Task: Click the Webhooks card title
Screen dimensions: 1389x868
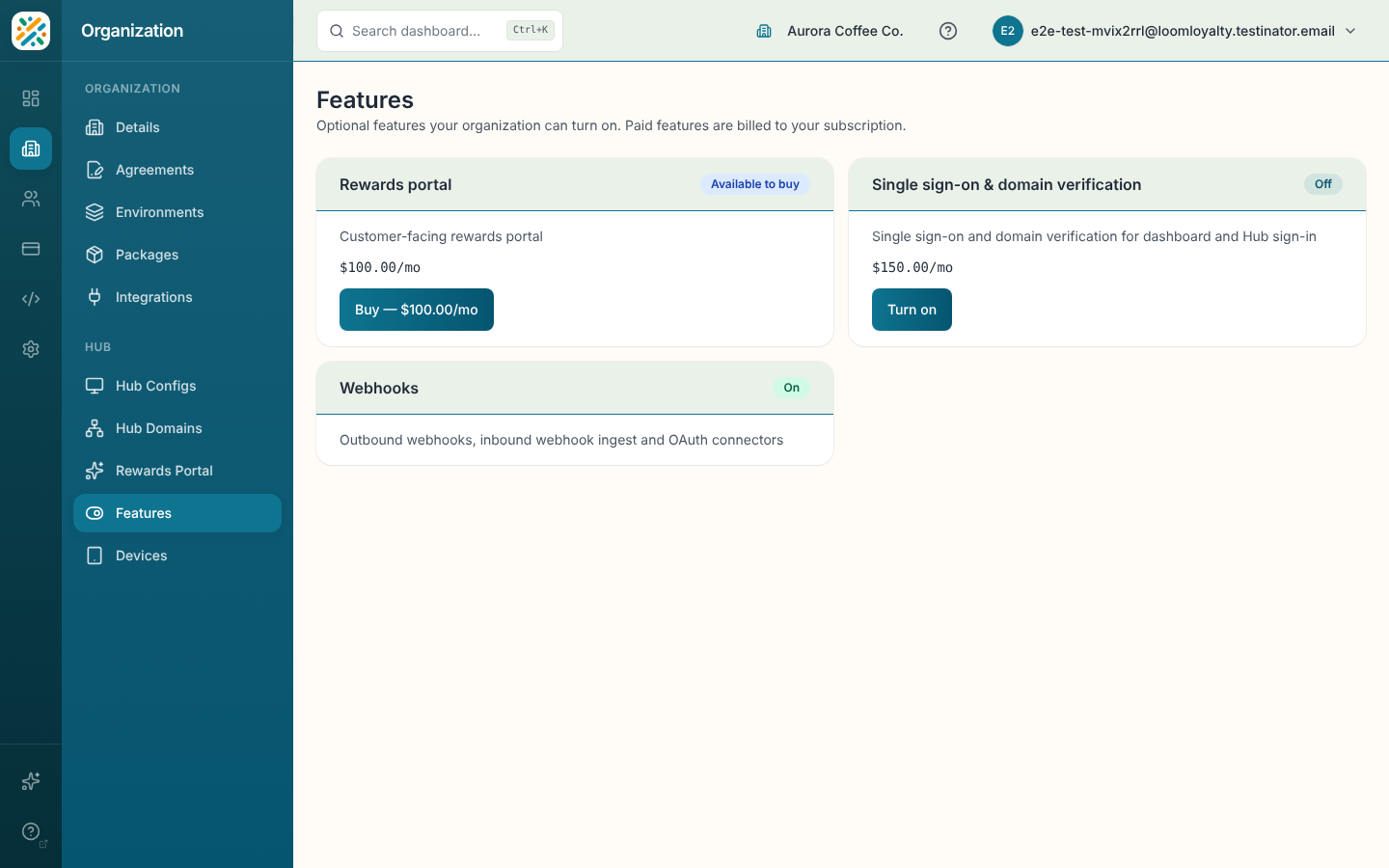Action: 379,388
